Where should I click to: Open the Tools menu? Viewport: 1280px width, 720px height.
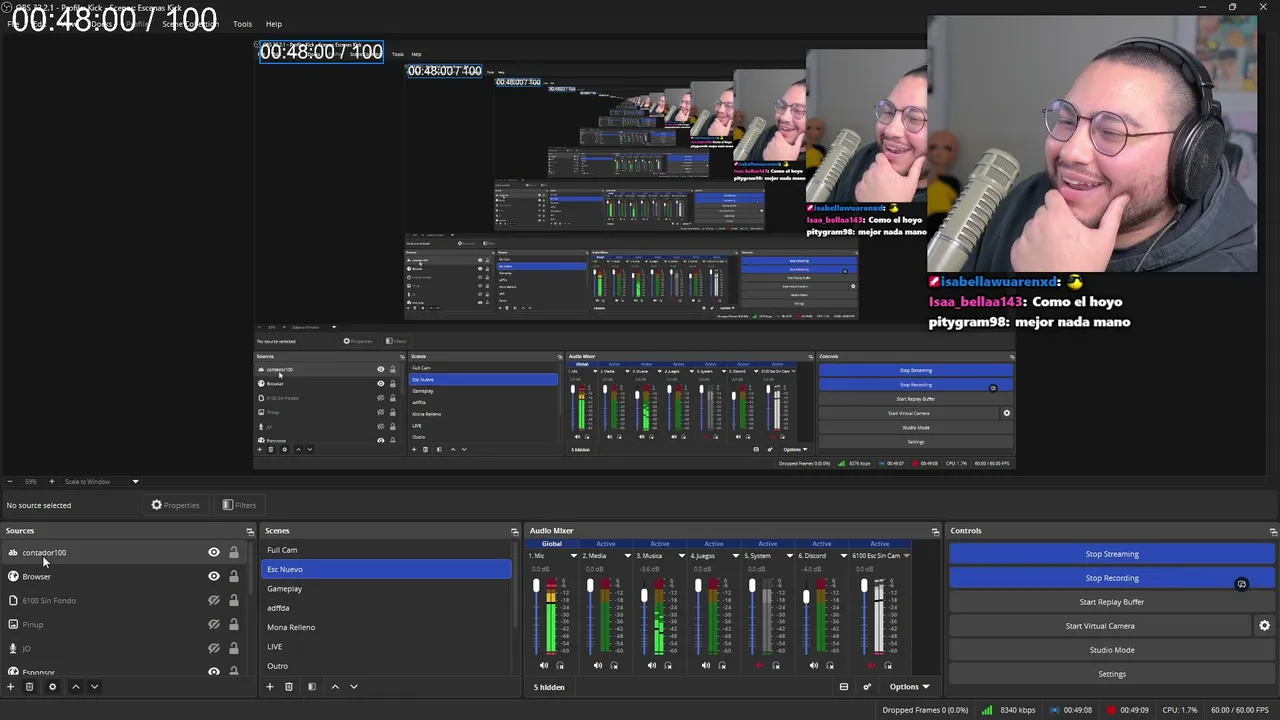point(242,24)
